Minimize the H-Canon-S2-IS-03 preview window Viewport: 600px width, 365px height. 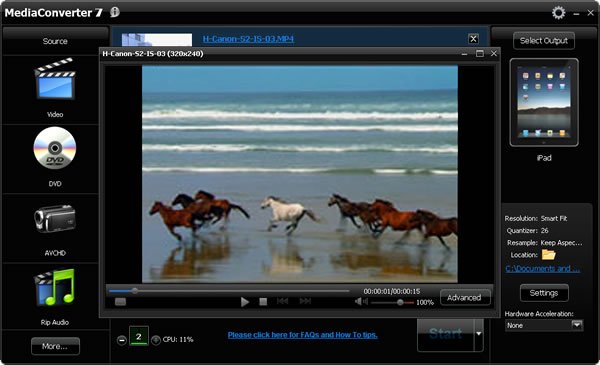465,54
